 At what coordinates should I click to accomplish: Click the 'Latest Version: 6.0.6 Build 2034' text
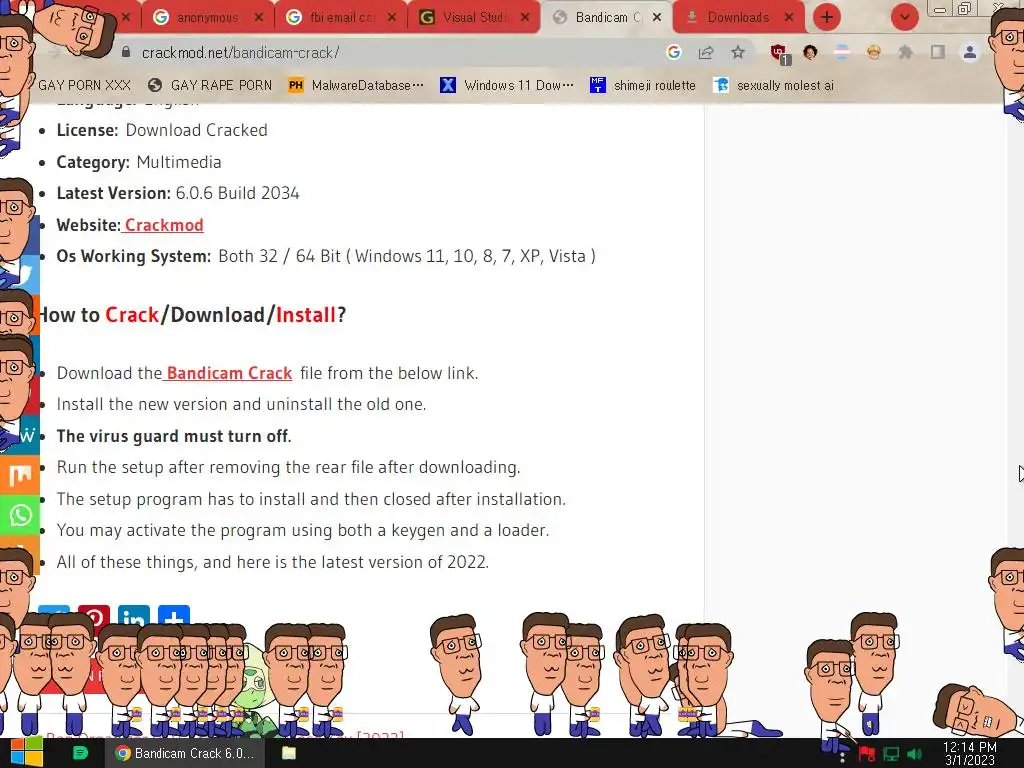pos(178,193)
